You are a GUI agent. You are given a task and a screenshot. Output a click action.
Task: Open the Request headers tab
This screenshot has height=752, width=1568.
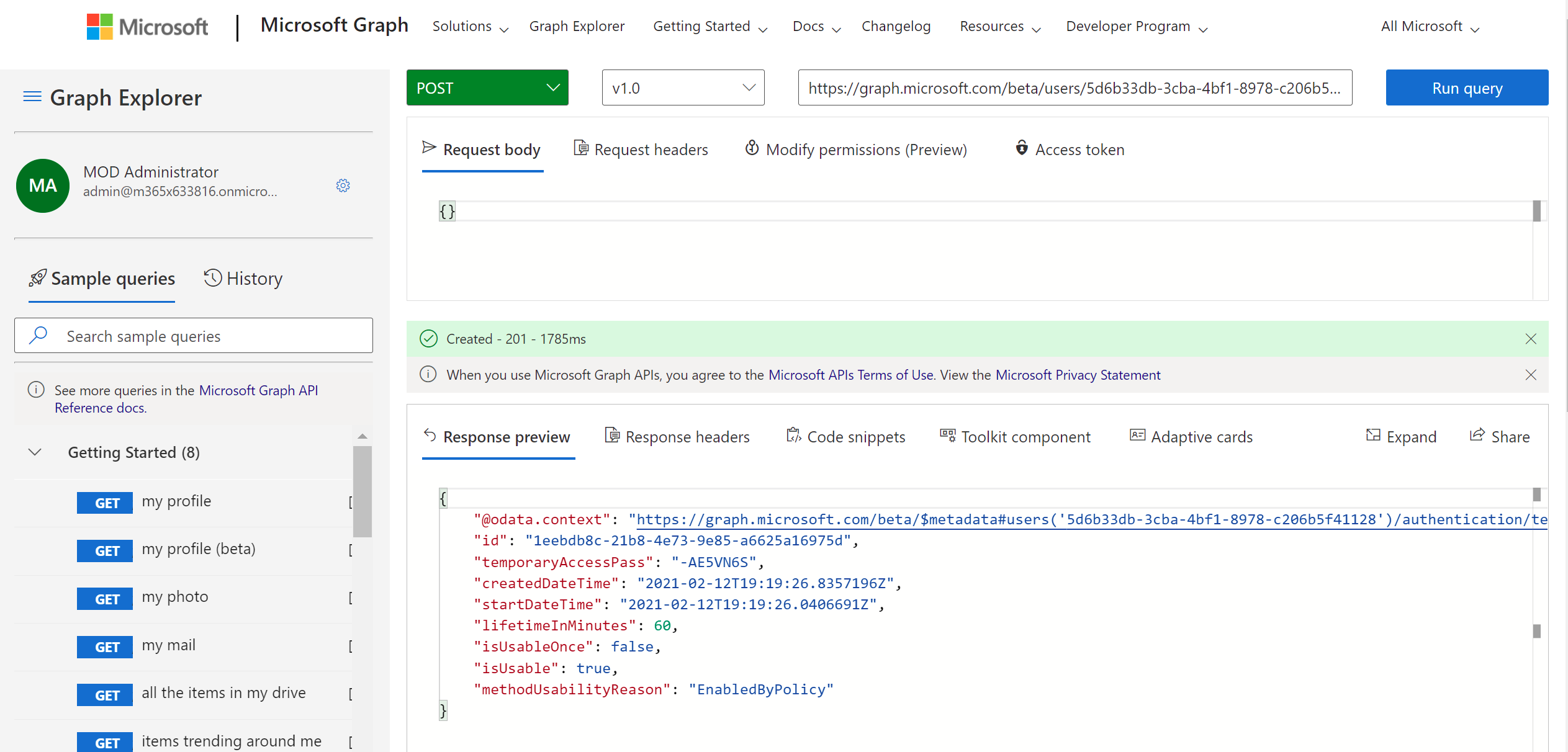[641, 150]
